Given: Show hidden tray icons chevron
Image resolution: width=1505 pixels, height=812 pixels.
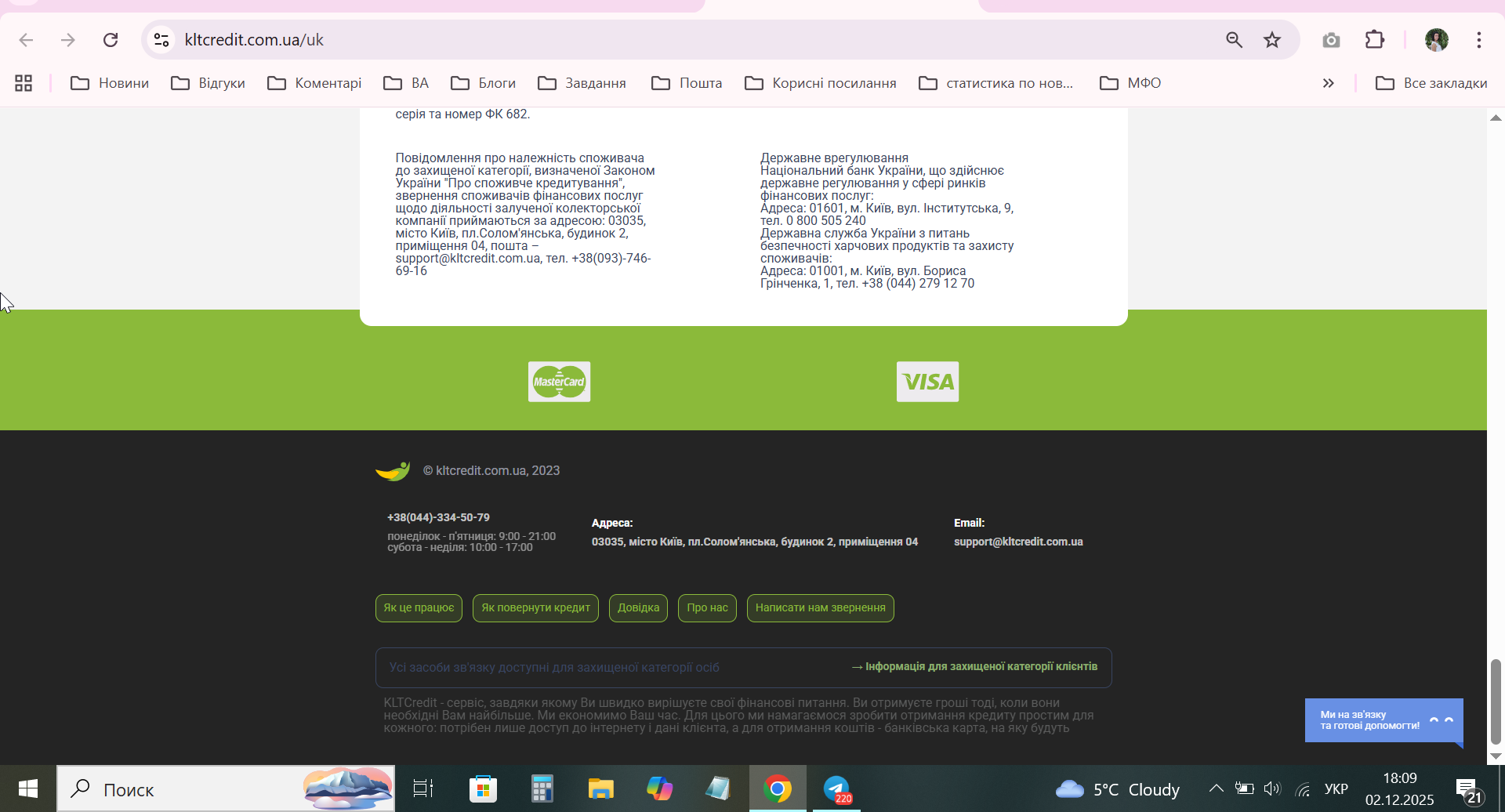Looking at the screenshot, I should 1216,788.
